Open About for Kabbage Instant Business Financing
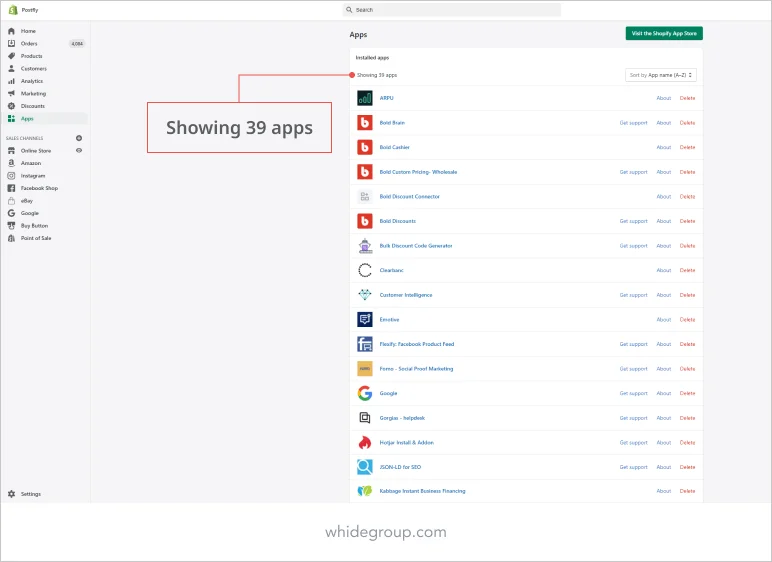This screenshot has width=772, height=562. click(x=664, y=491)
